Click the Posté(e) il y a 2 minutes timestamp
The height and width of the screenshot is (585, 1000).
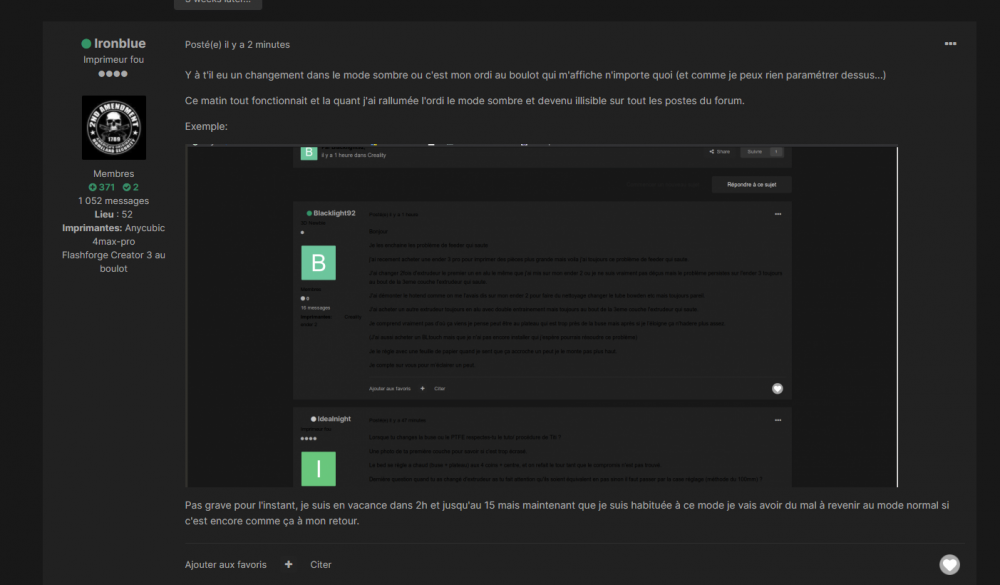(x=237, y=44)
